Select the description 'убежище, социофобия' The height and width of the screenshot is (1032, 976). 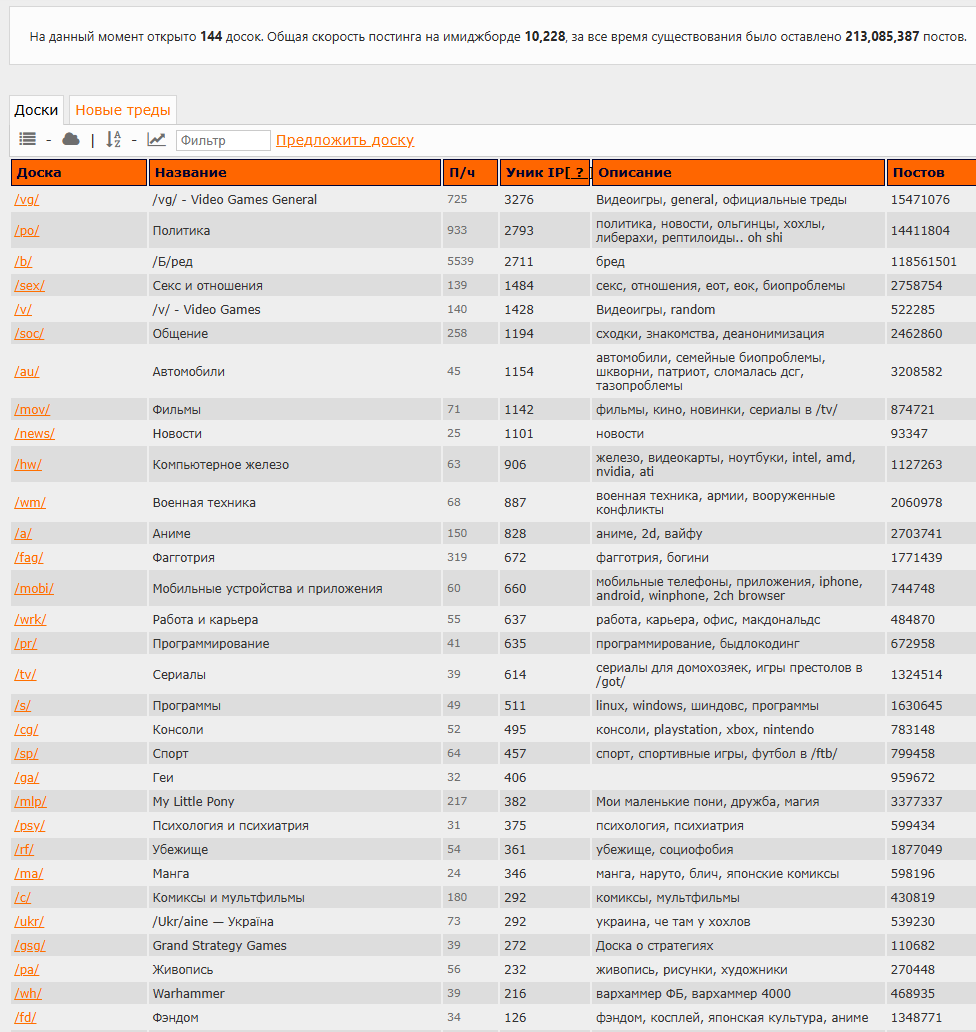pos(665,850)
